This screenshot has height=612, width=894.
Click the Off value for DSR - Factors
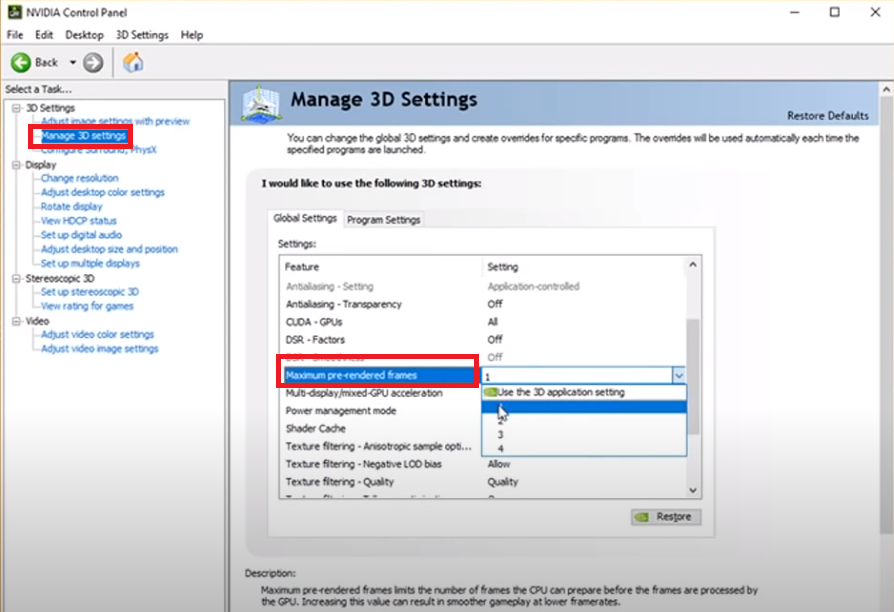[495, 340]
